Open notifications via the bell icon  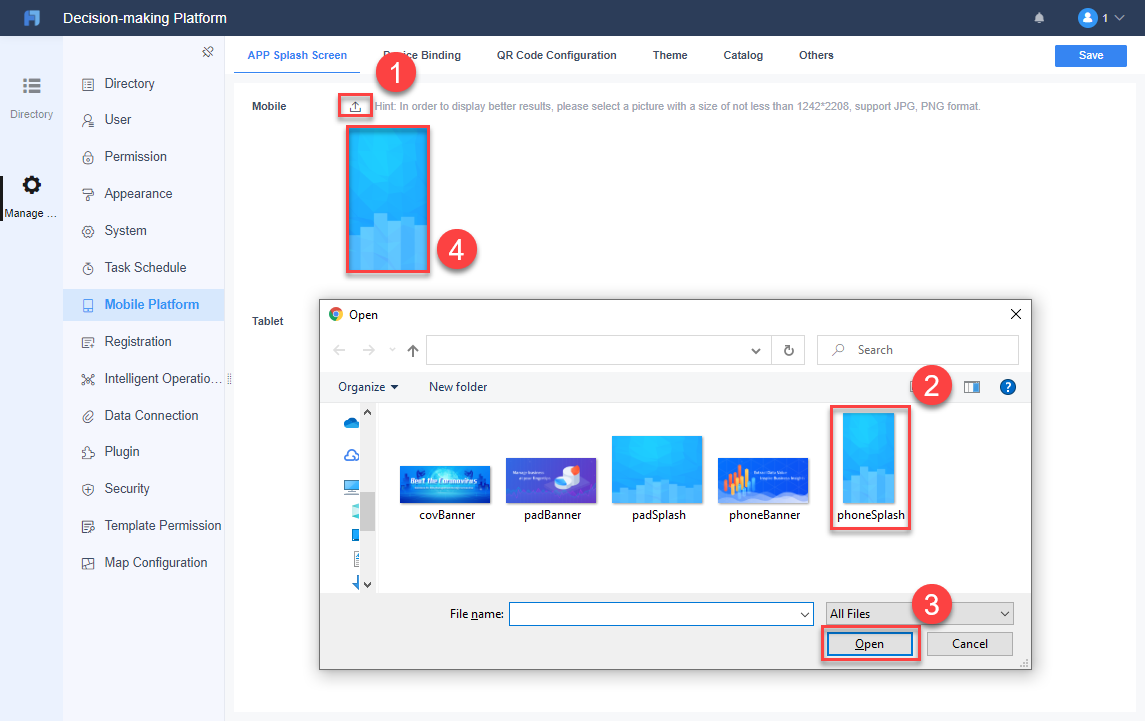[1039, 17]
